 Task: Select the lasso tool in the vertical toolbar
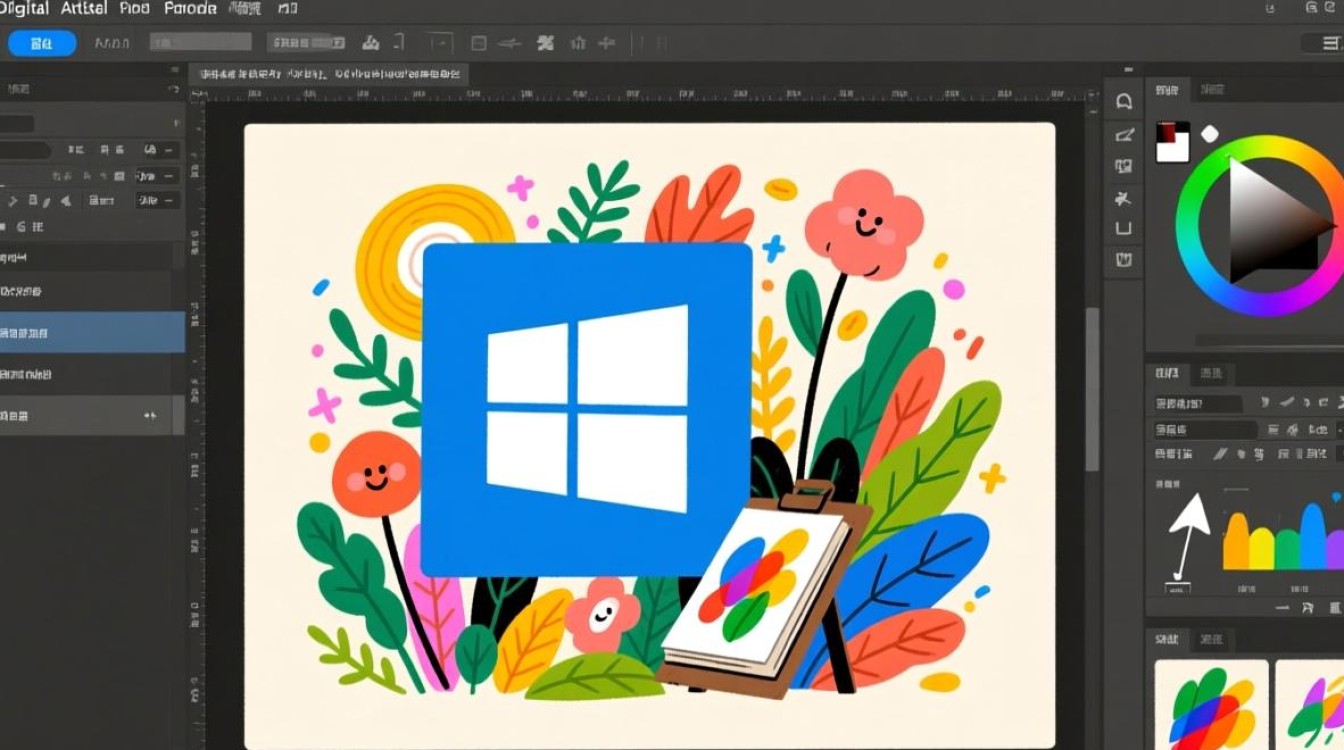tap(1123, 100)
